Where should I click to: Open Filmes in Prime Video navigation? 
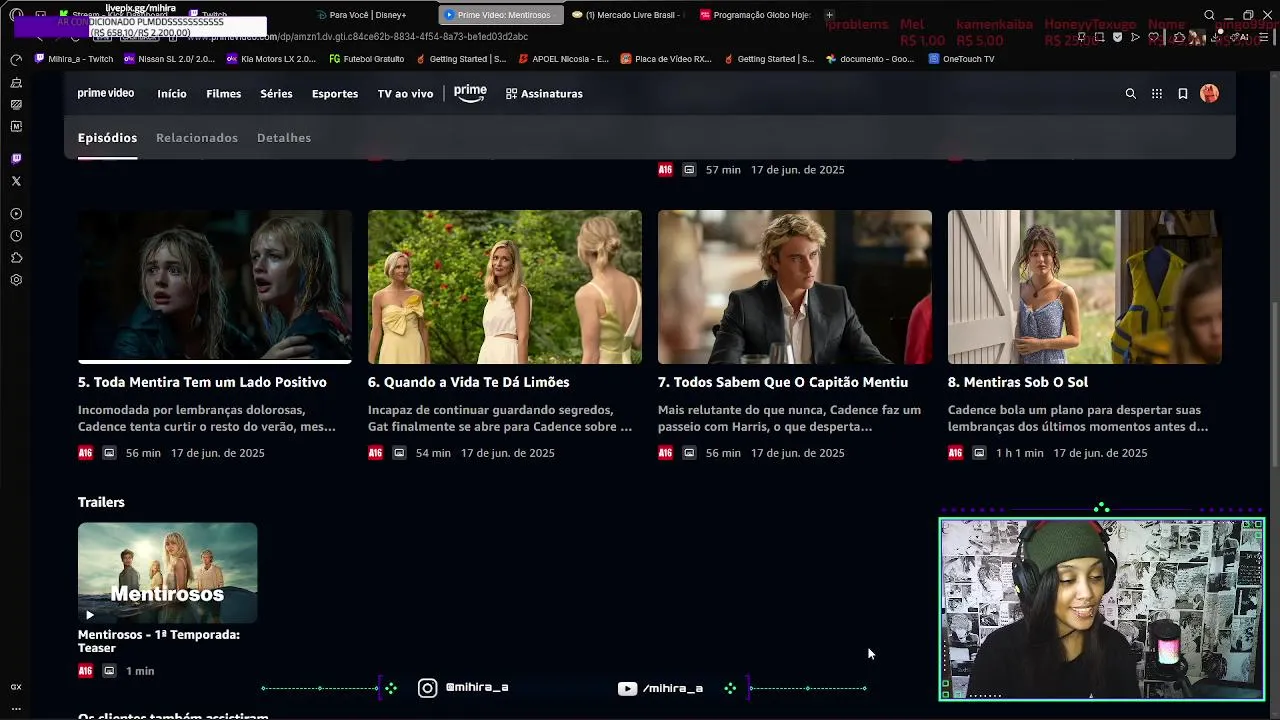point(224,94)
